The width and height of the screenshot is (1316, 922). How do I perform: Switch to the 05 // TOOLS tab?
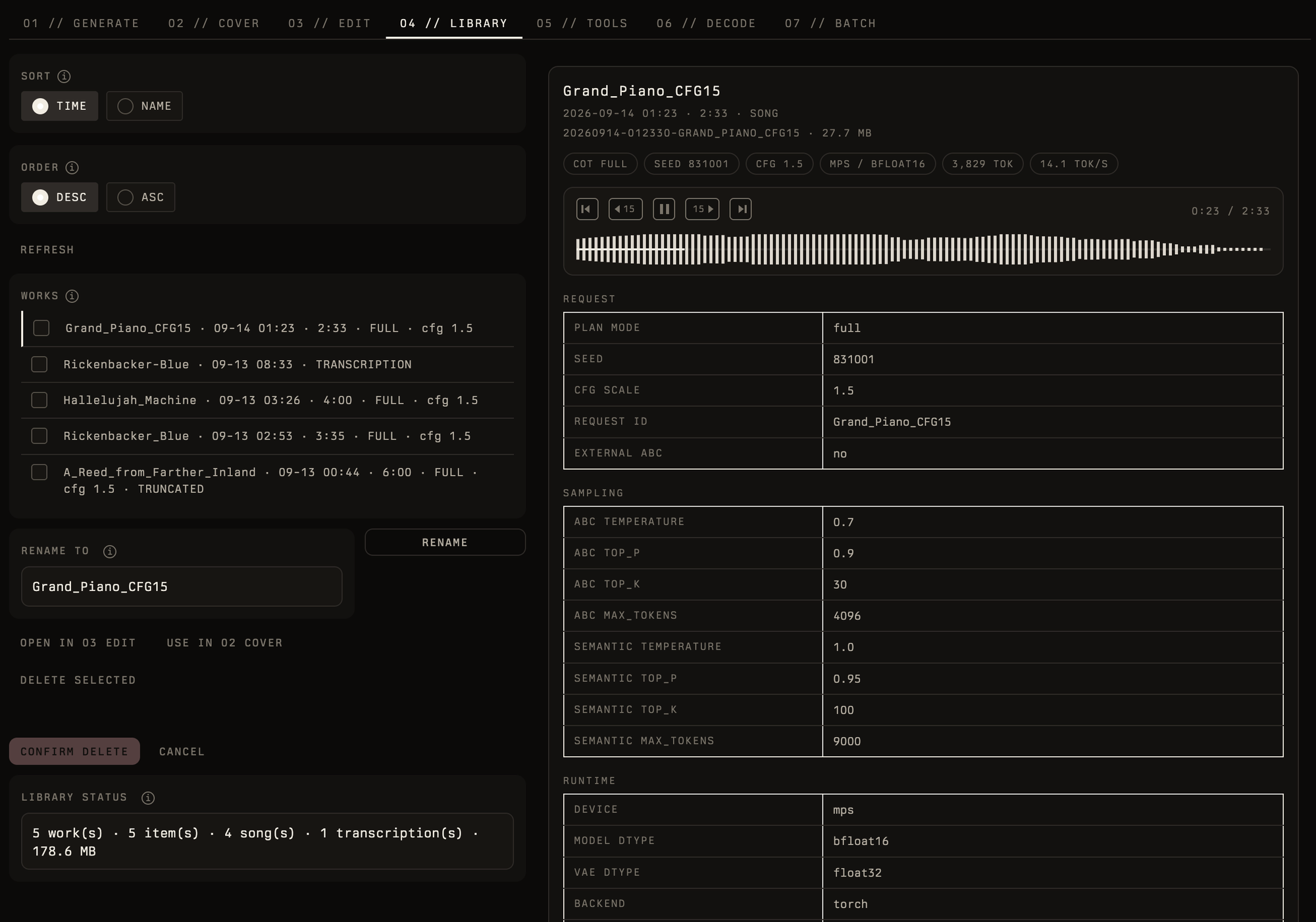coord(582,24)
